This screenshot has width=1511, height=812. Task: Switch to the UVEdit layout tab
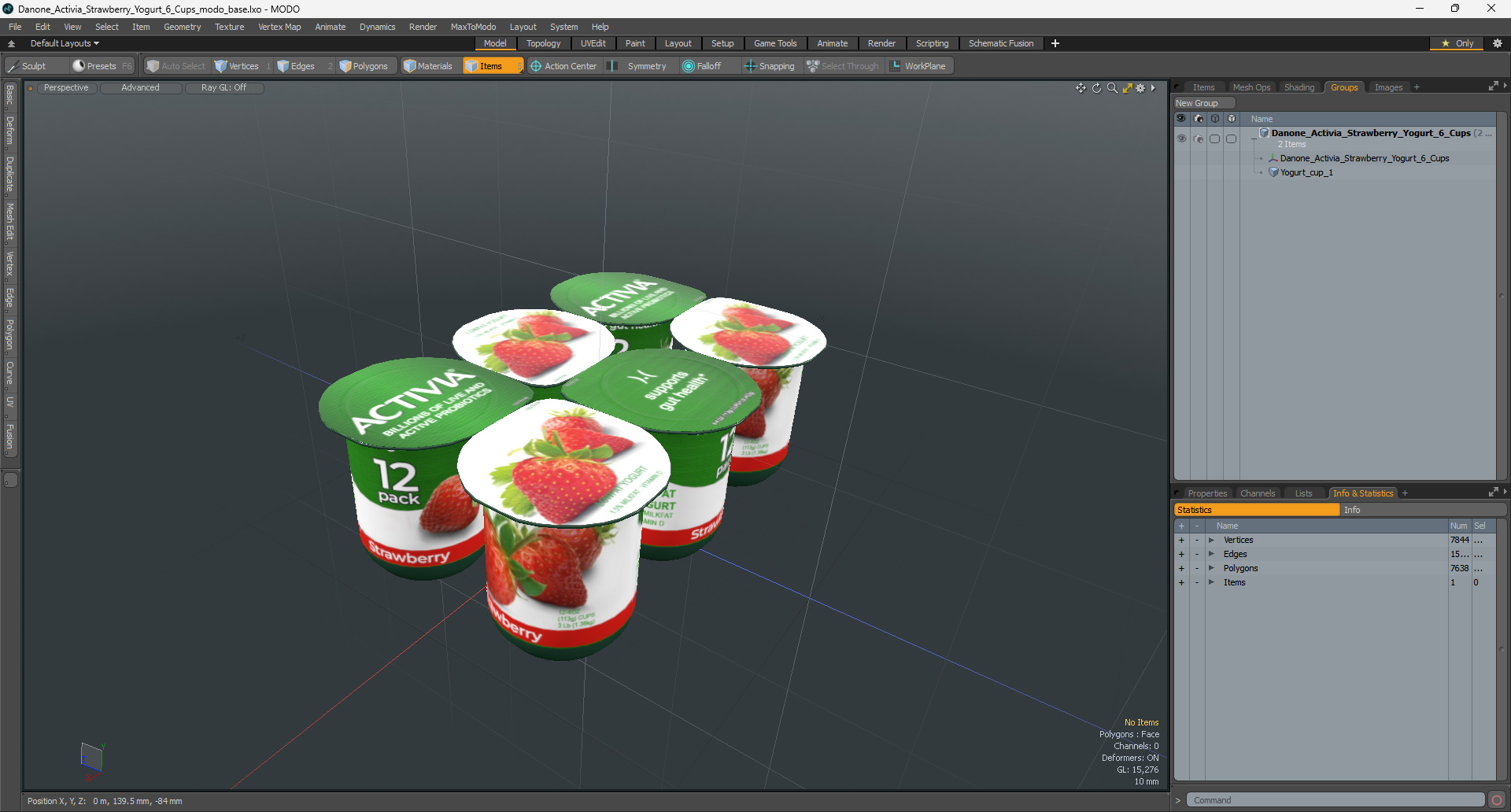pyautogui.click(x=593, y=43)
